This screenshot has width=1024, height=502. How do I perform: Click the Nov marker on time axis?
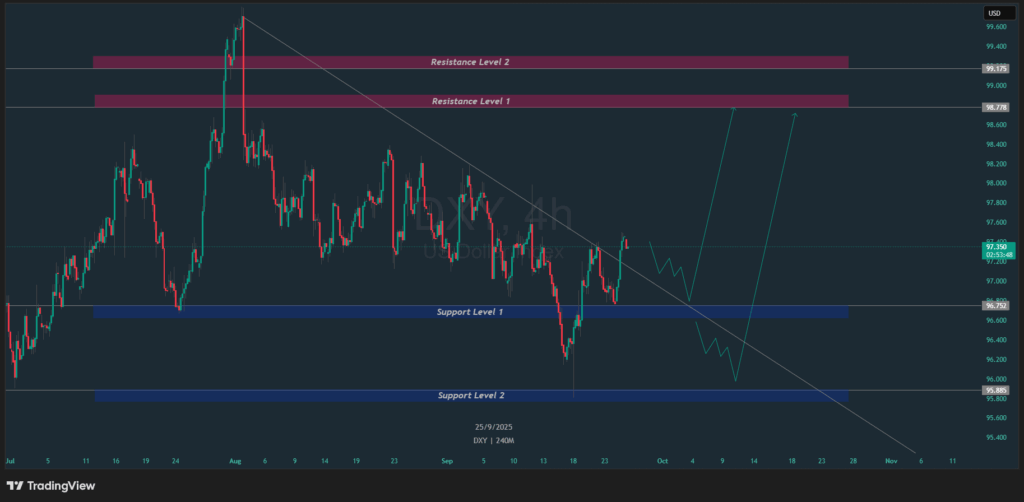coord(890,461)
